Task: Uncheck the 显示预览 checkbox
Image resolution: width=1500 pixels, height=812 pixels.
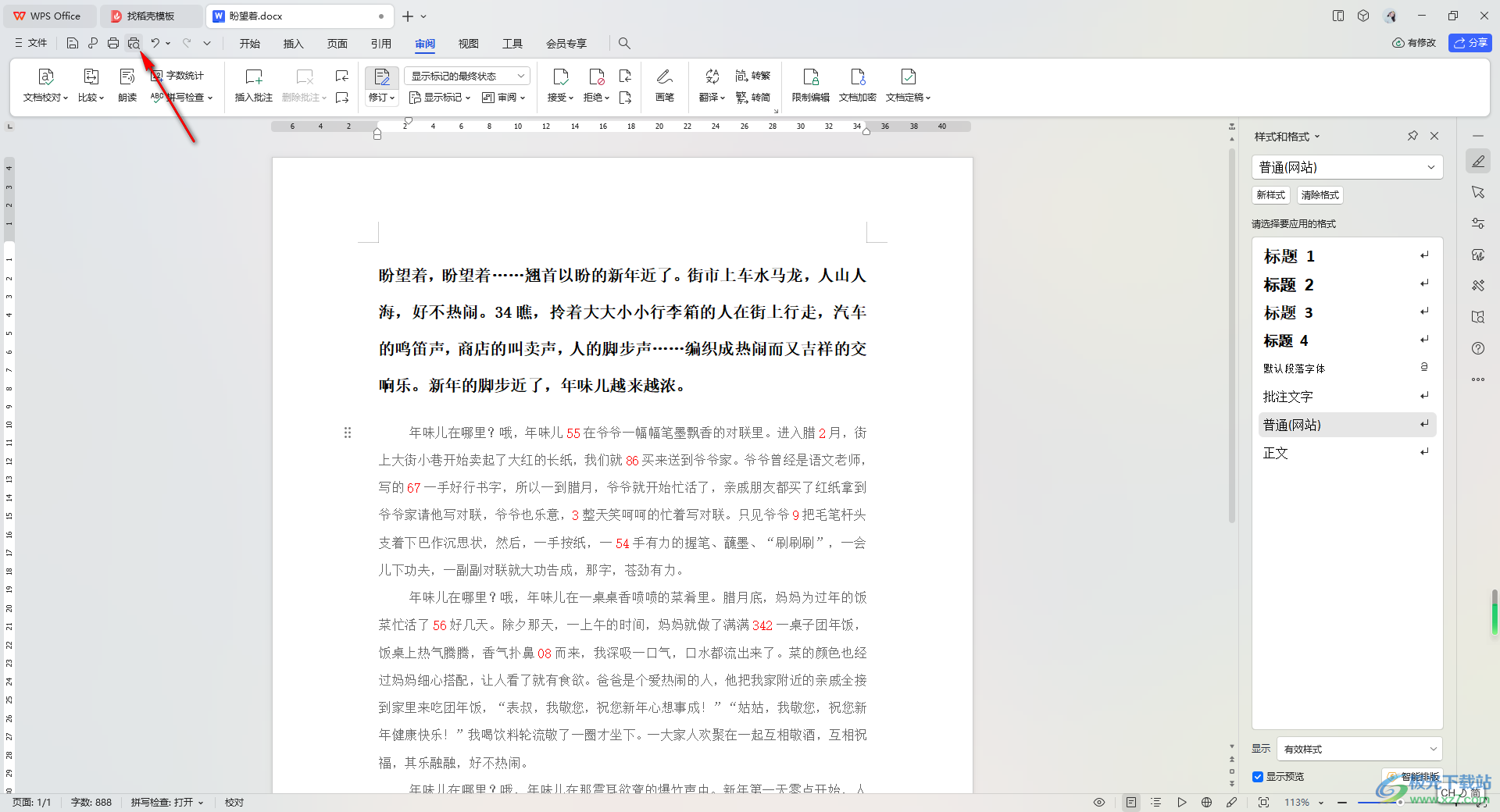Action: [x=1258, y=777]
